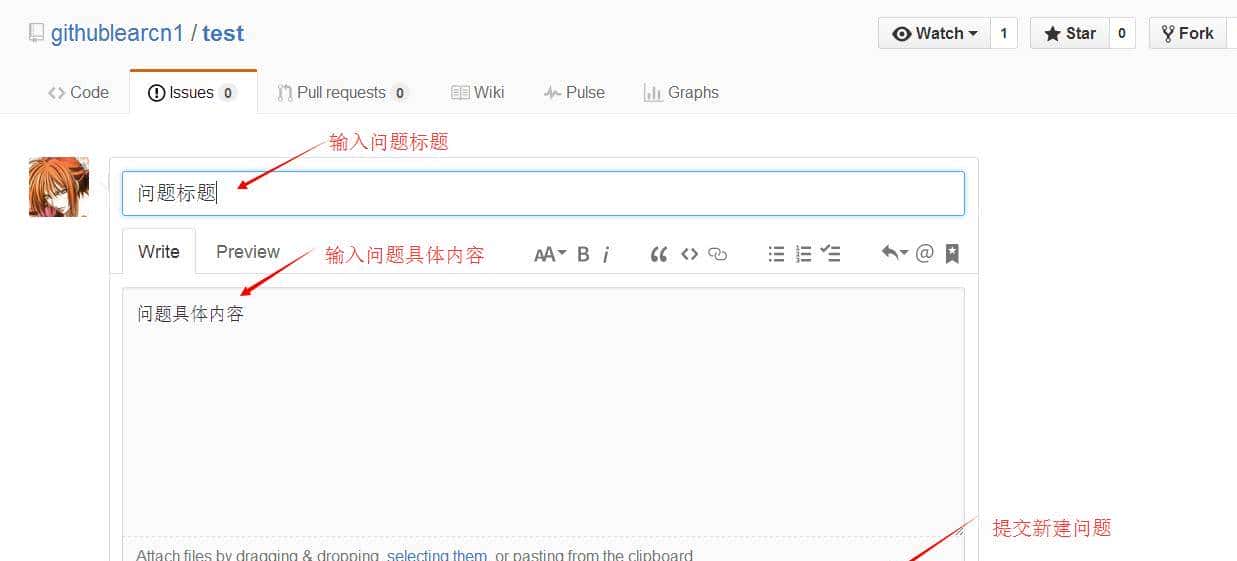1237x561 pixels.
Task: Add a task list with checkmarks icon
Action: [830, 254]
